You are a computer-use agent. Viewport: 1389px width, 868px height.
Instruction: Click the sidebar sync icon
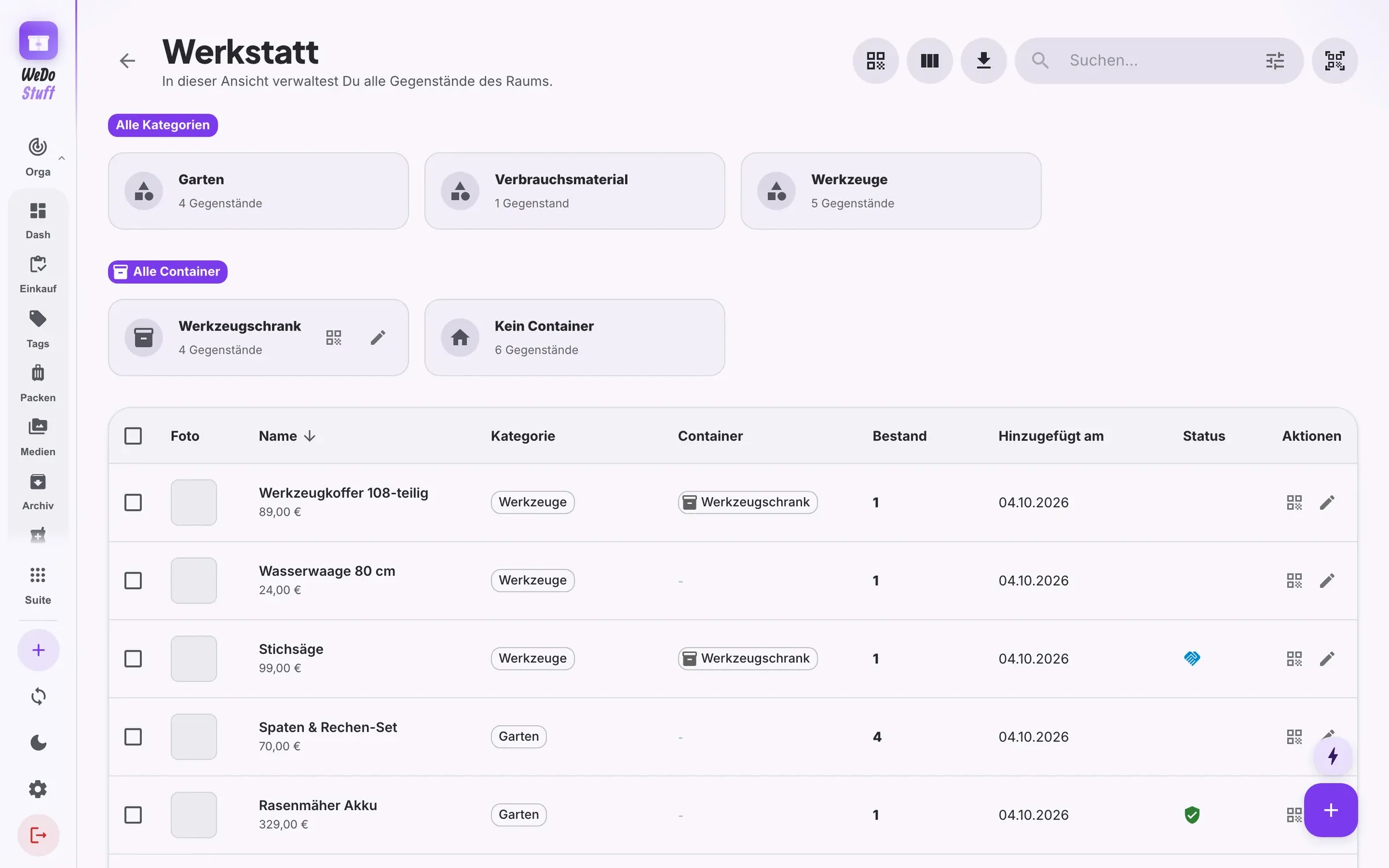point(38,696)
